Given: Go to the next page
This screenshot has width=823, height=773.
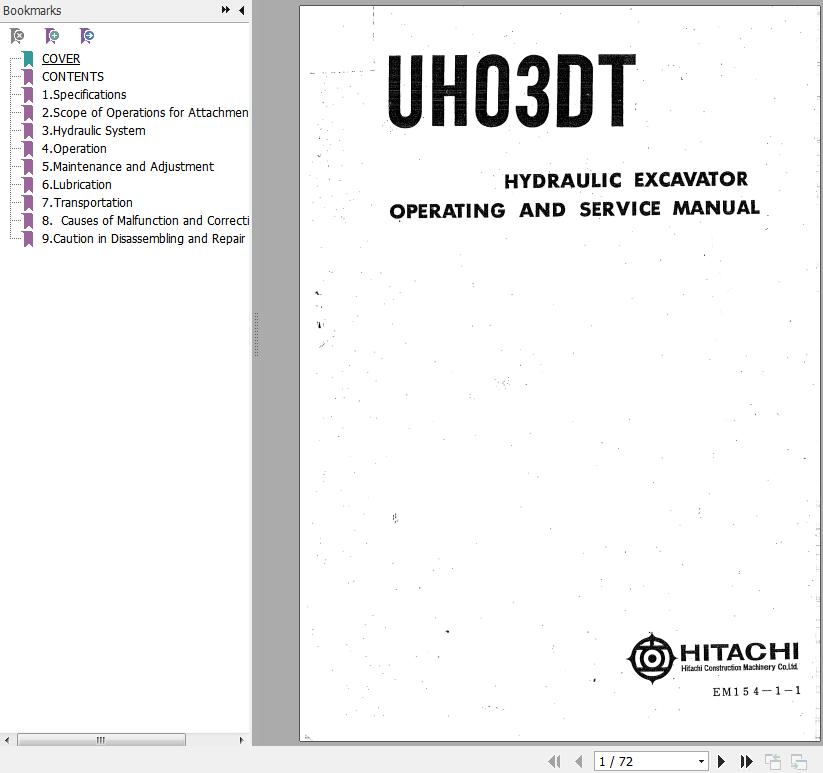Looking at the screenshot, I should 721,761.
